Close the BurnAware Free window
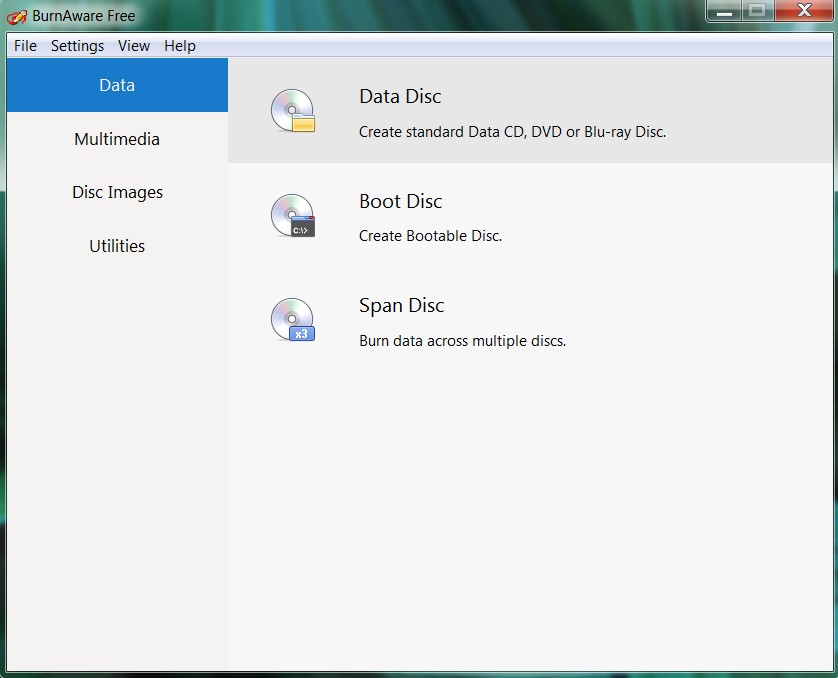This screenshot has height=678, width=838. point(804,11)
